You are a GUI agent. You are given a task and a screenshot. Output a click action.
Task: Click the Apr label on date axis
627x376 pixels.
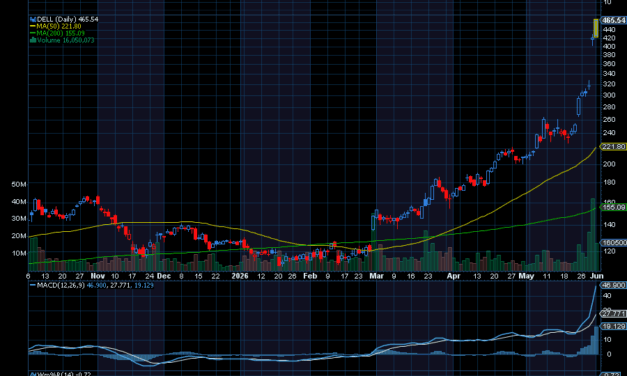[453, 276]
